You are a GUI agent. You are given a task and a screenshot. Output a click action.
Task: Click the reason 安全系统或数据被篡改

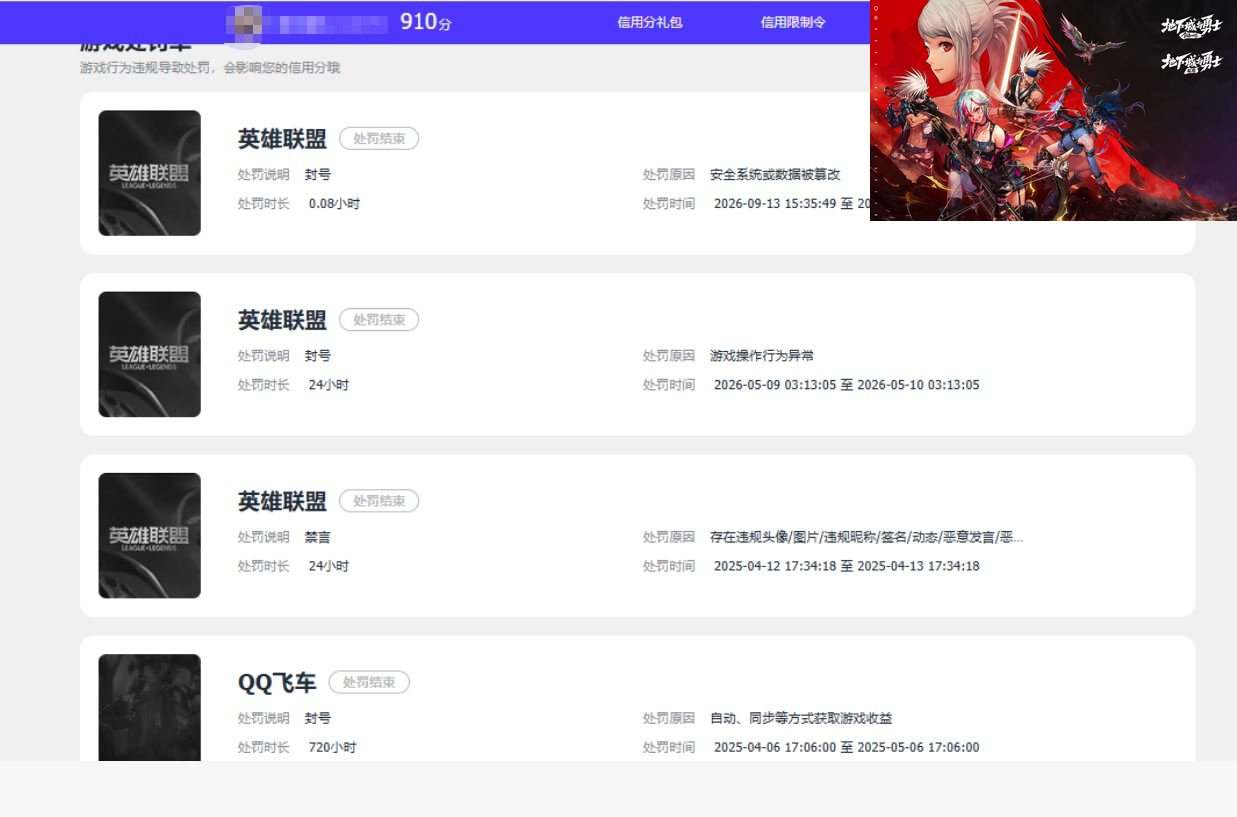pos(775,174)
